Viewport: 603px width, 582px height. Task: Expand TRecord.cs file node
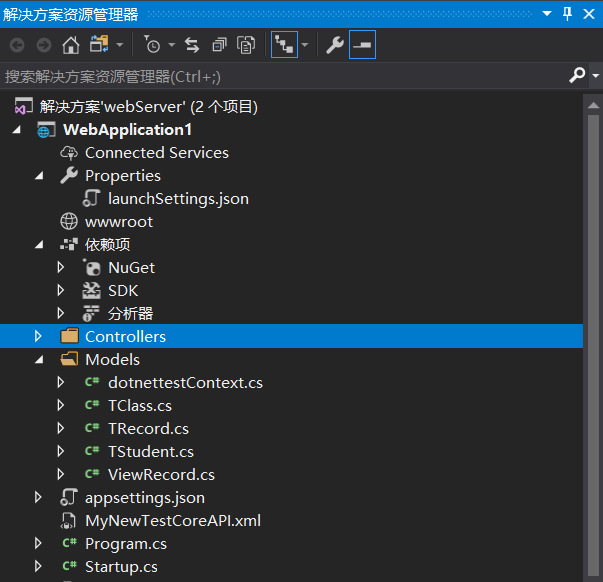(60, 429)
